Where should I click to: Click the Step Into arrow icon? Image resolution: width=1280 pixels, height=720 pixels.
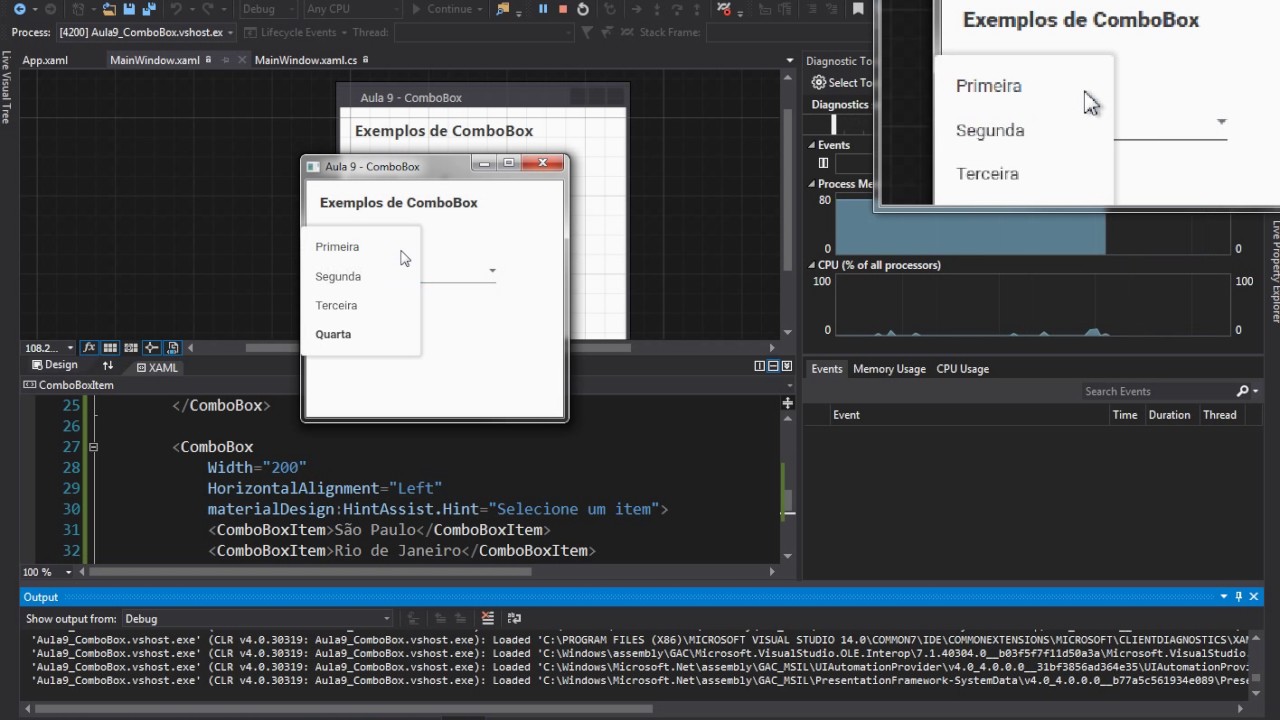click(657, 9)
